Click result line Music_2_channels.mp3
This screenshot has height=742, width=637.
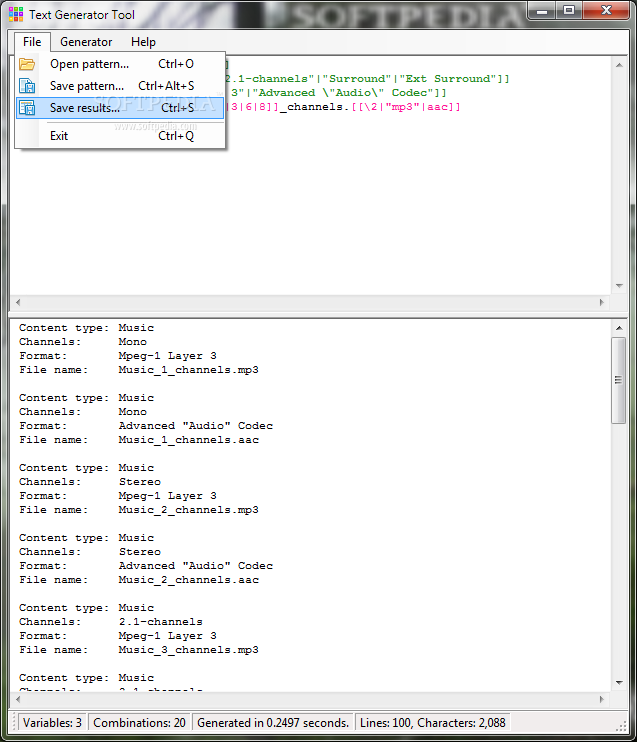(x=188, y=510)
